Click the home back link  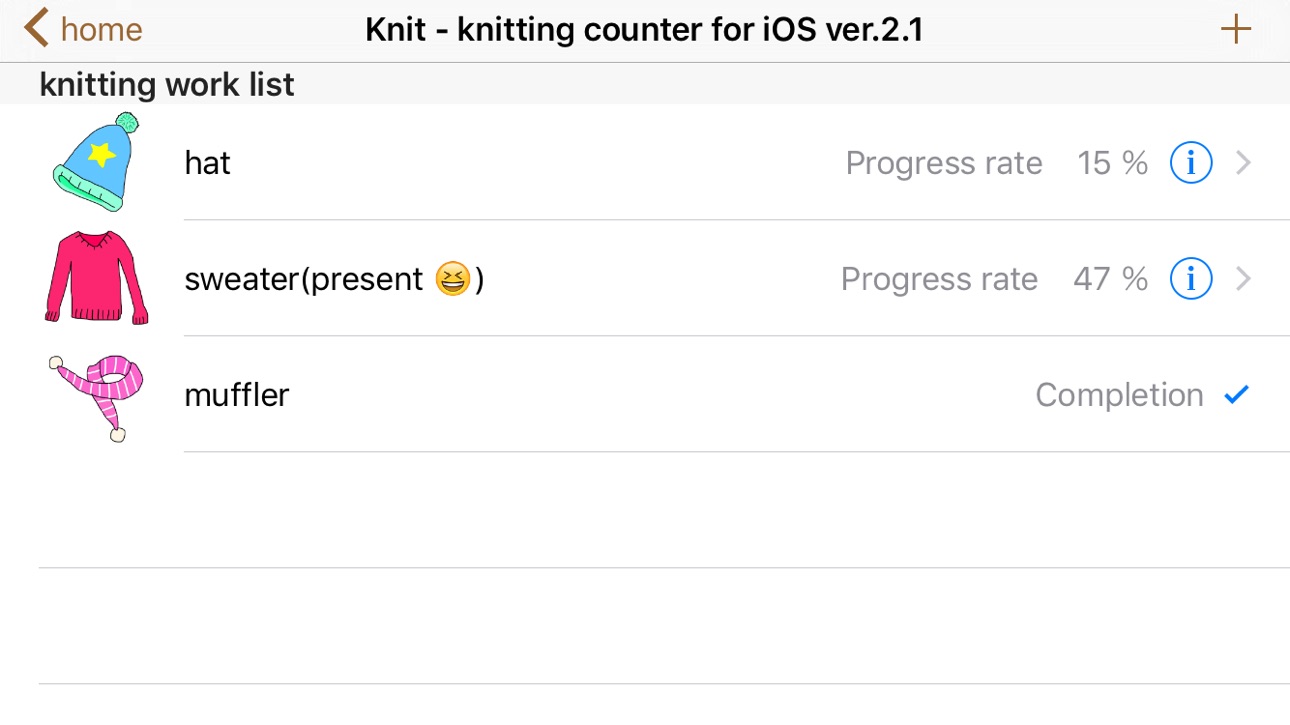[83, 29]
